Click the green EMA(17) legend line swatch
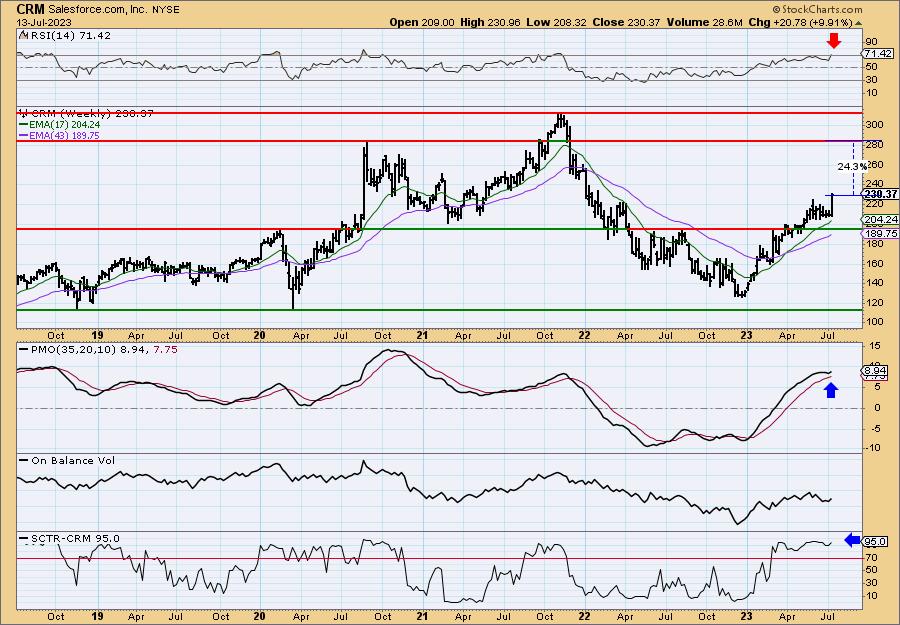 (23, 125)
